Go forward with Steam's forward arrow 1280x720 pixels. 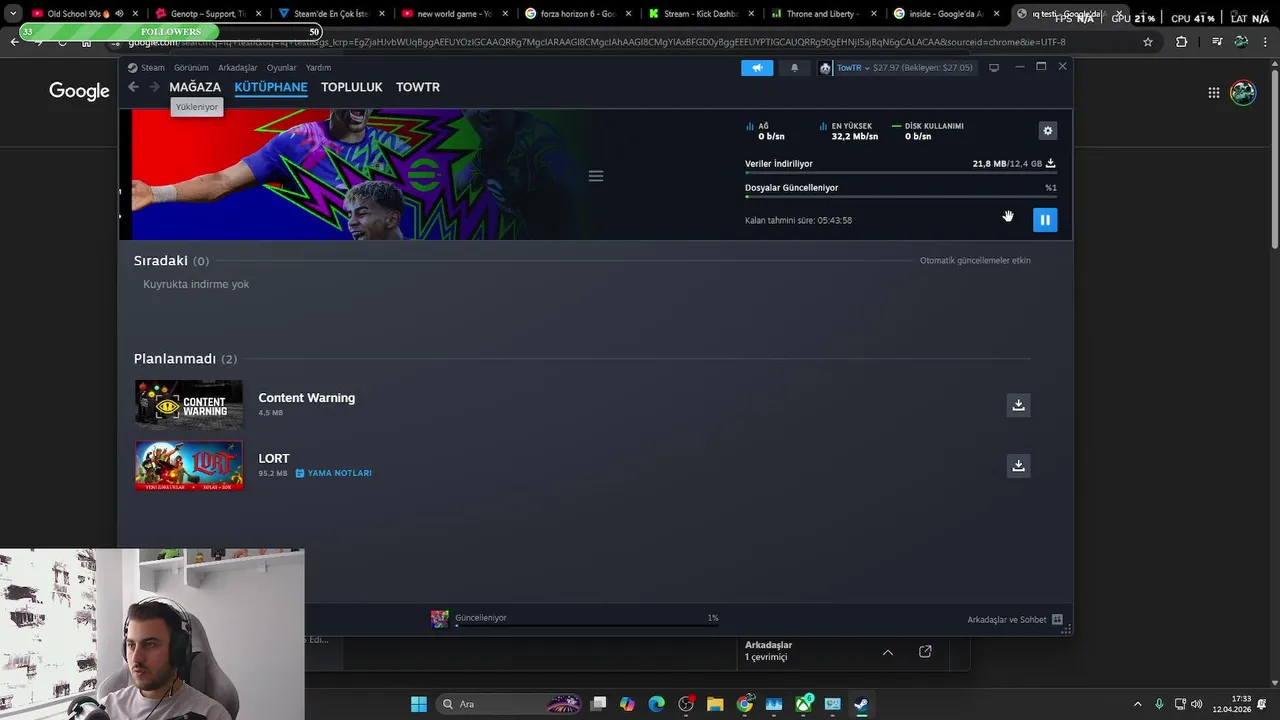click(x=154, y=87)
